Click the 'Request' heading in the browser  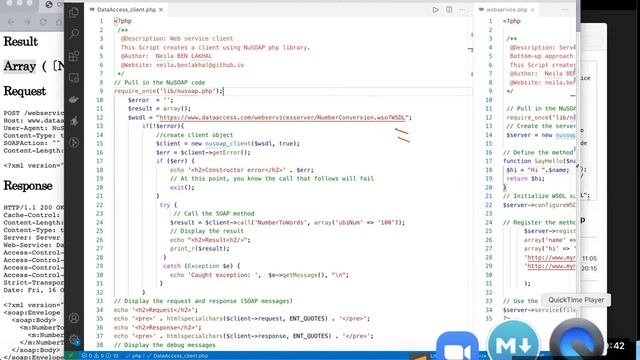point(24,91)
